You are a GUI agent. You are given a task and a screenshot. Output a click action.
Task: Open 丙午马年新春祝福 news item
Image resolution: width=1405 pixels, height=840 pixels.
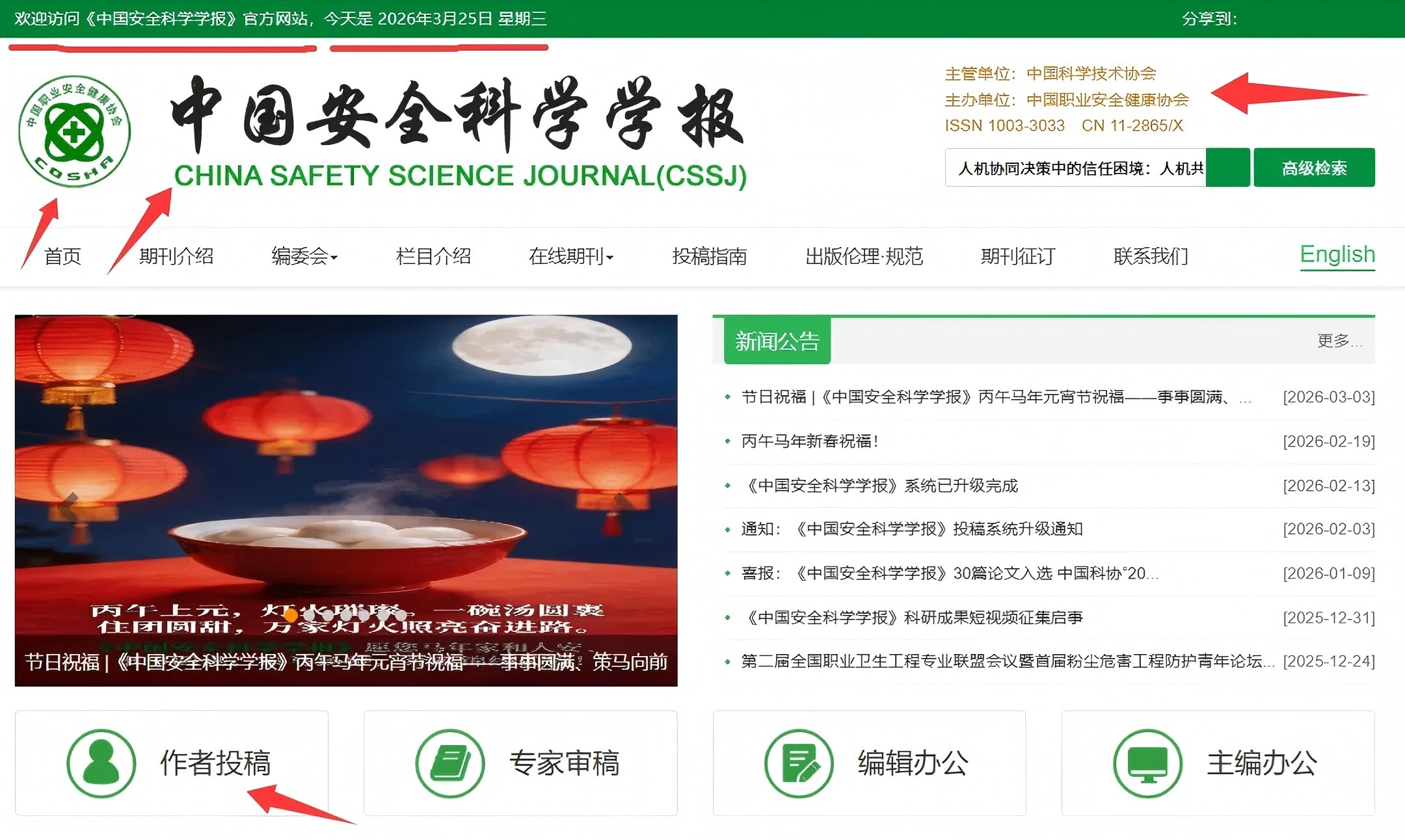click(810, 441)
